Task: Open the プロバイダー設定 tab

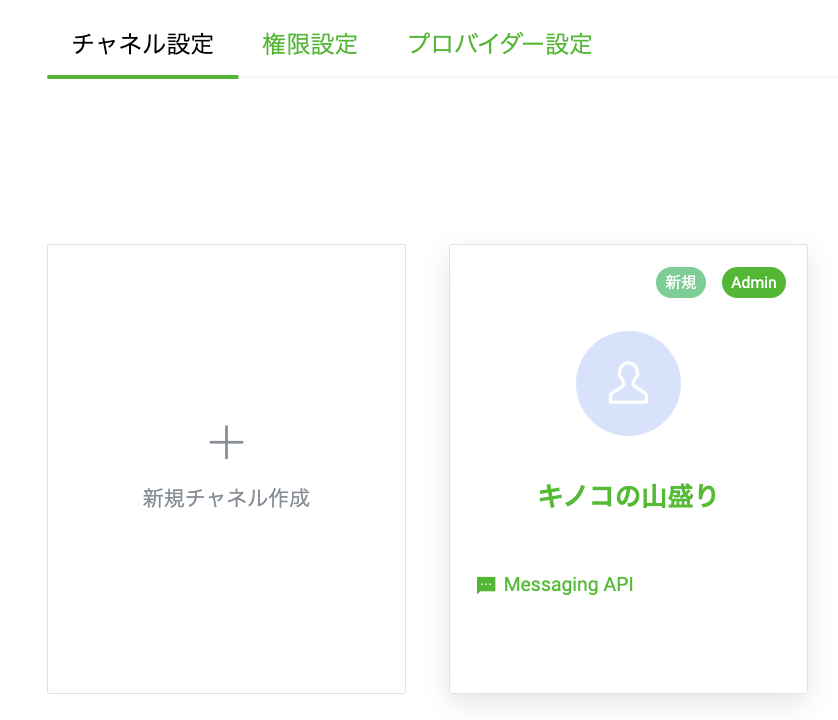Action: click(500, 44)
